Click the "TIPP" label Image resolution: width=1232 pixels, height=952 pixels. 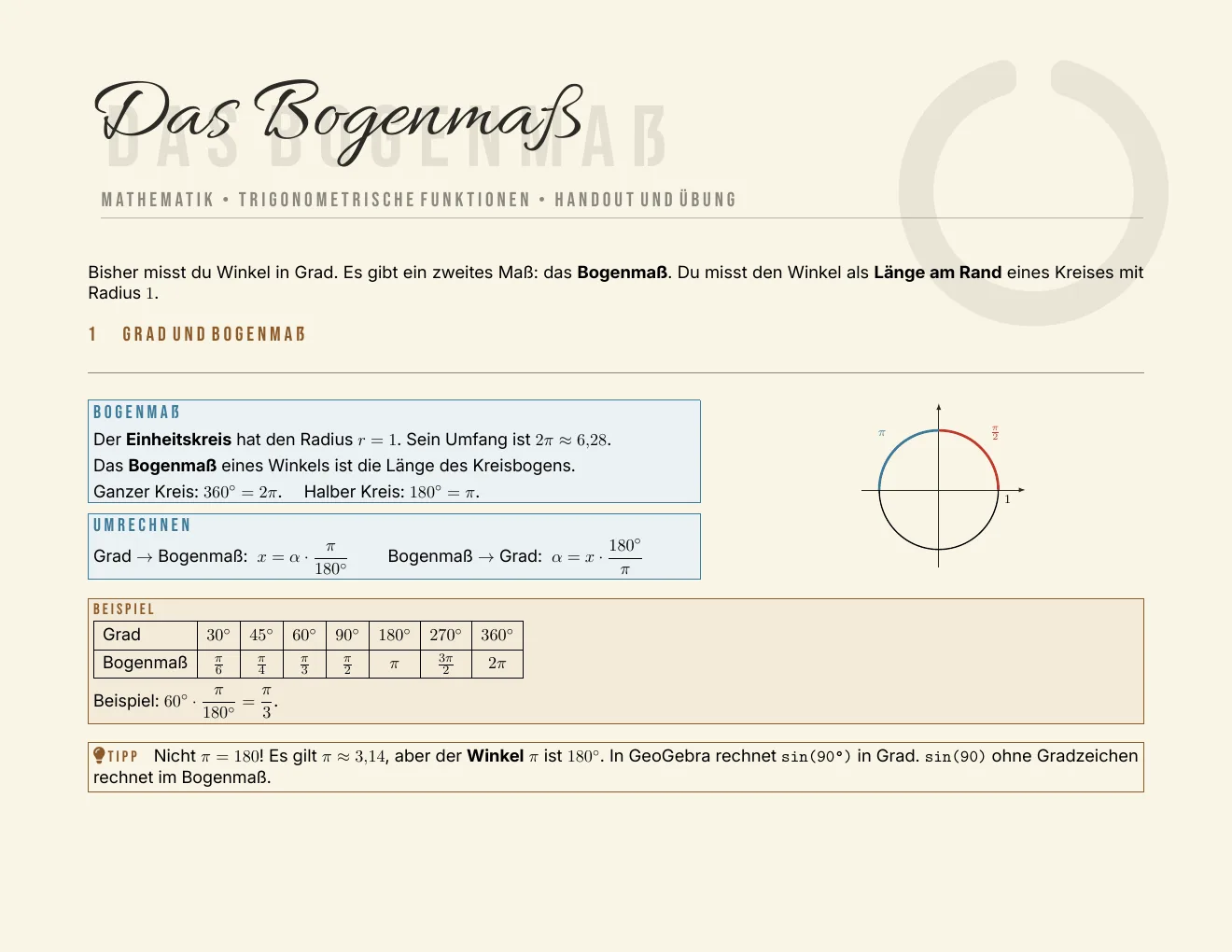click(123, 756)
